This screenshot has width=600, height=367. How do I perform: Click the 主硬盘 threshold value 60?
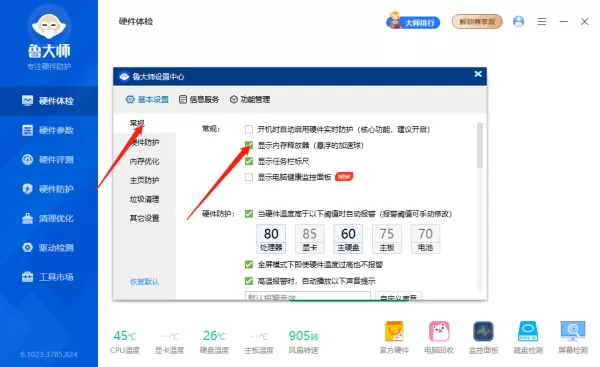point(348,234)
